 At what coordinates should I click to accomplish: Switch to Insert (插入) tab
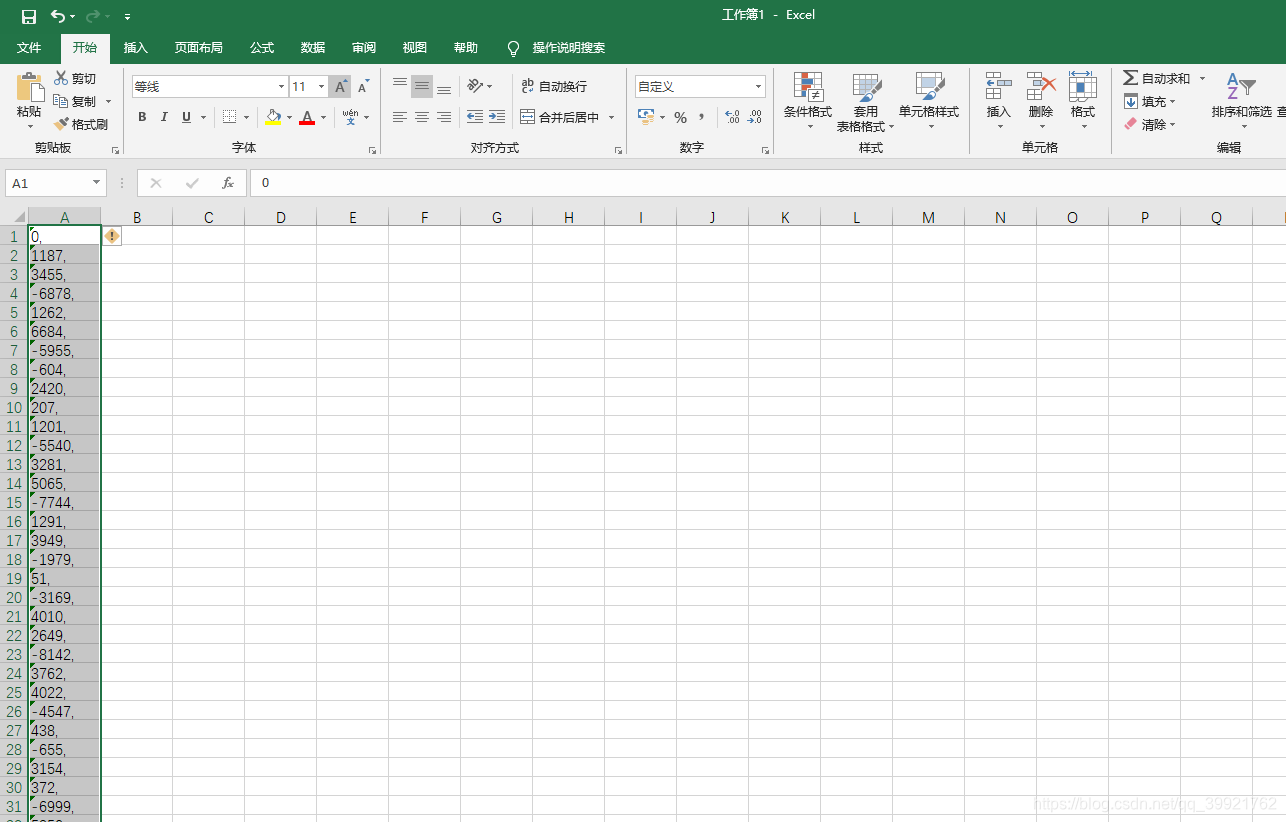pos(136,48)
